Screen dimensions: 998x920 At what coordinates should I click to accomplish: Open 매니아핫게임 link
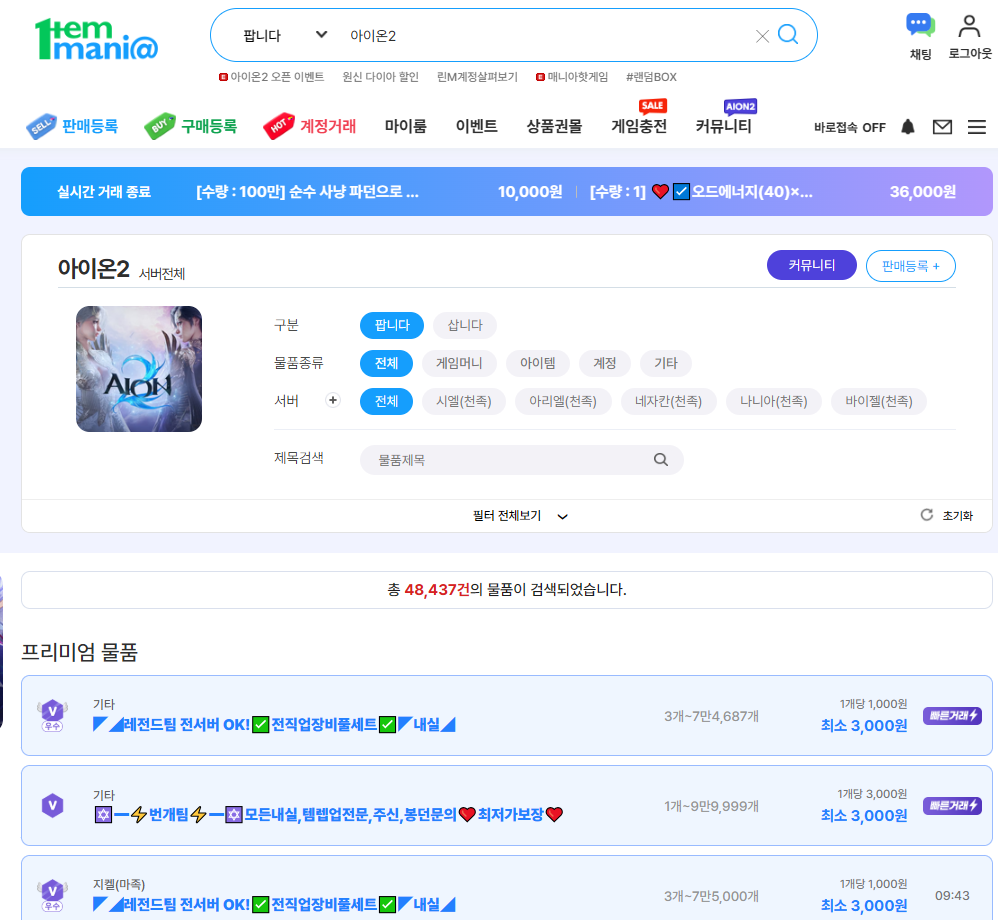click(572, 77)
